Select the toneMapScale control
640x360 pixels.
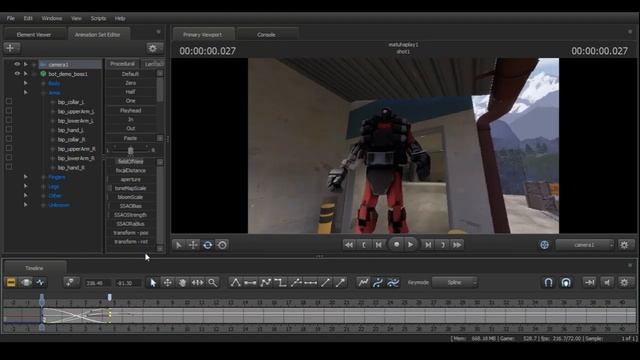131,188
